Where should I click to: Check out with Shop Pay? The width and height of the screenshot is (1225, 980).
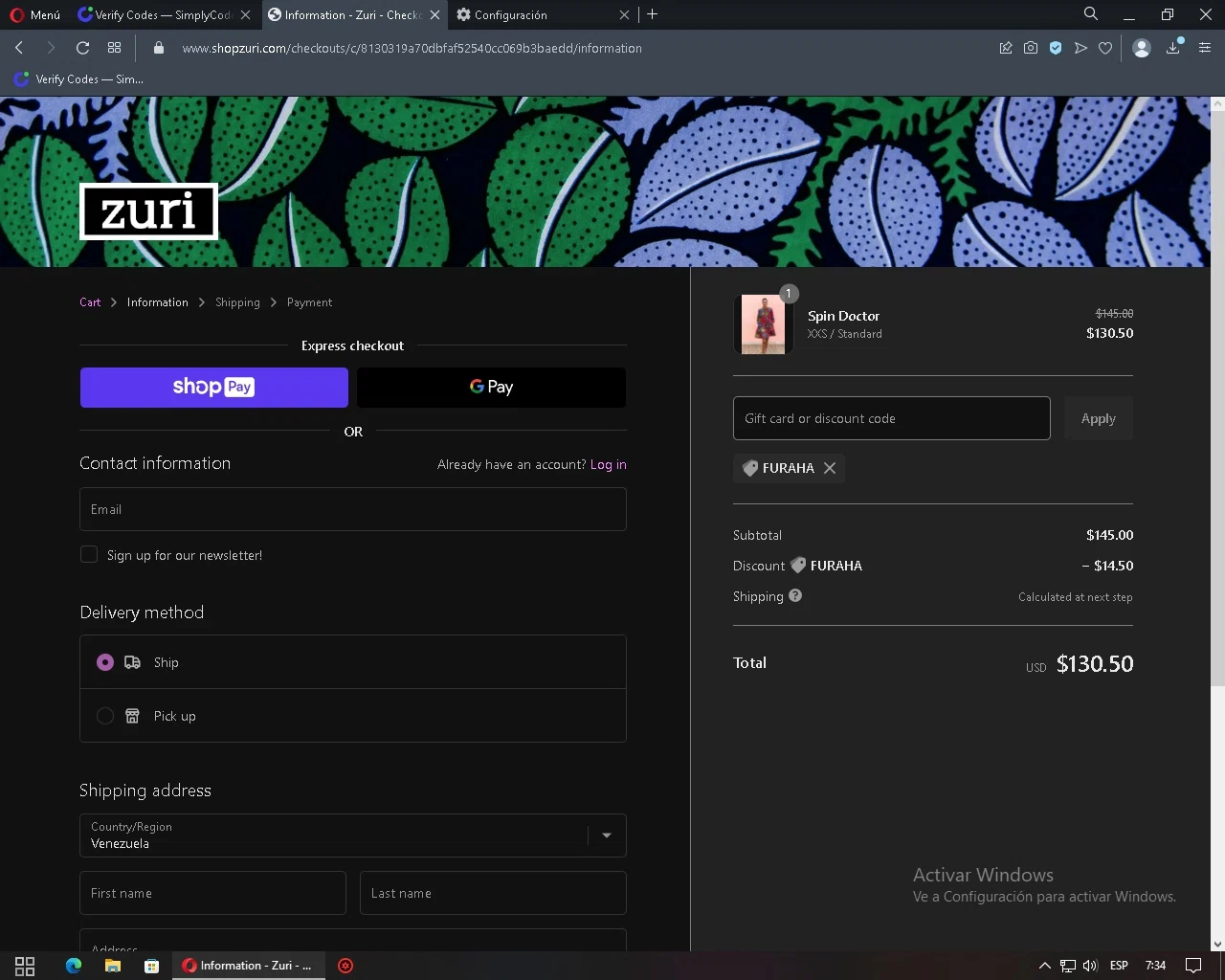pos(214,388)
